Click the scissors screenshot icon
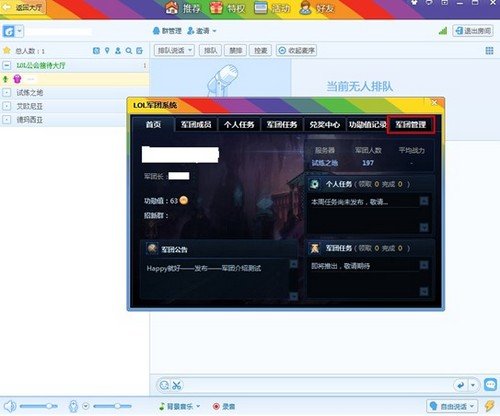 [x=177, y=385]
